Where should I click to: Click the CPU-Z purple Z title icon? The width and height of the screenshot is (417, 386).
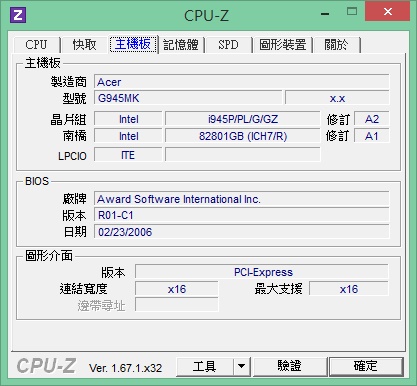pos(18,15)
